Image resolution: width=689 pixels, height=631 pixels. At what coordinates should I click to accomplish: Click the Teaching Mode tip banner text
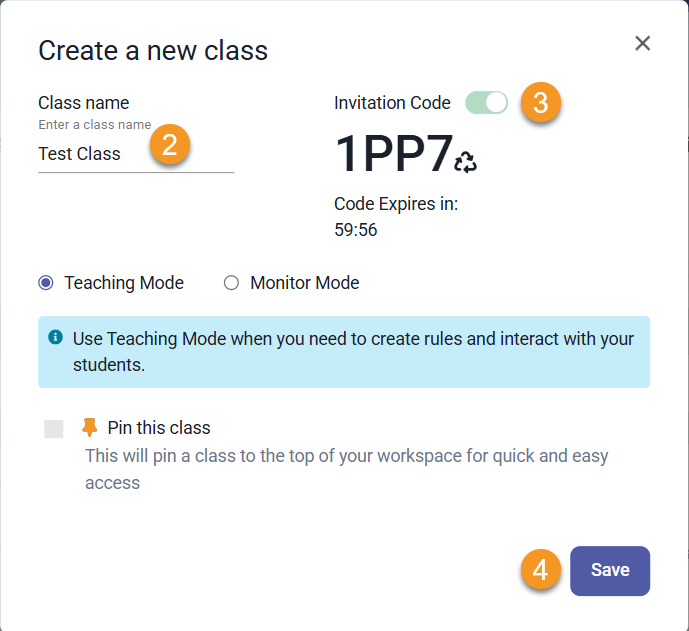coord(353,351)
